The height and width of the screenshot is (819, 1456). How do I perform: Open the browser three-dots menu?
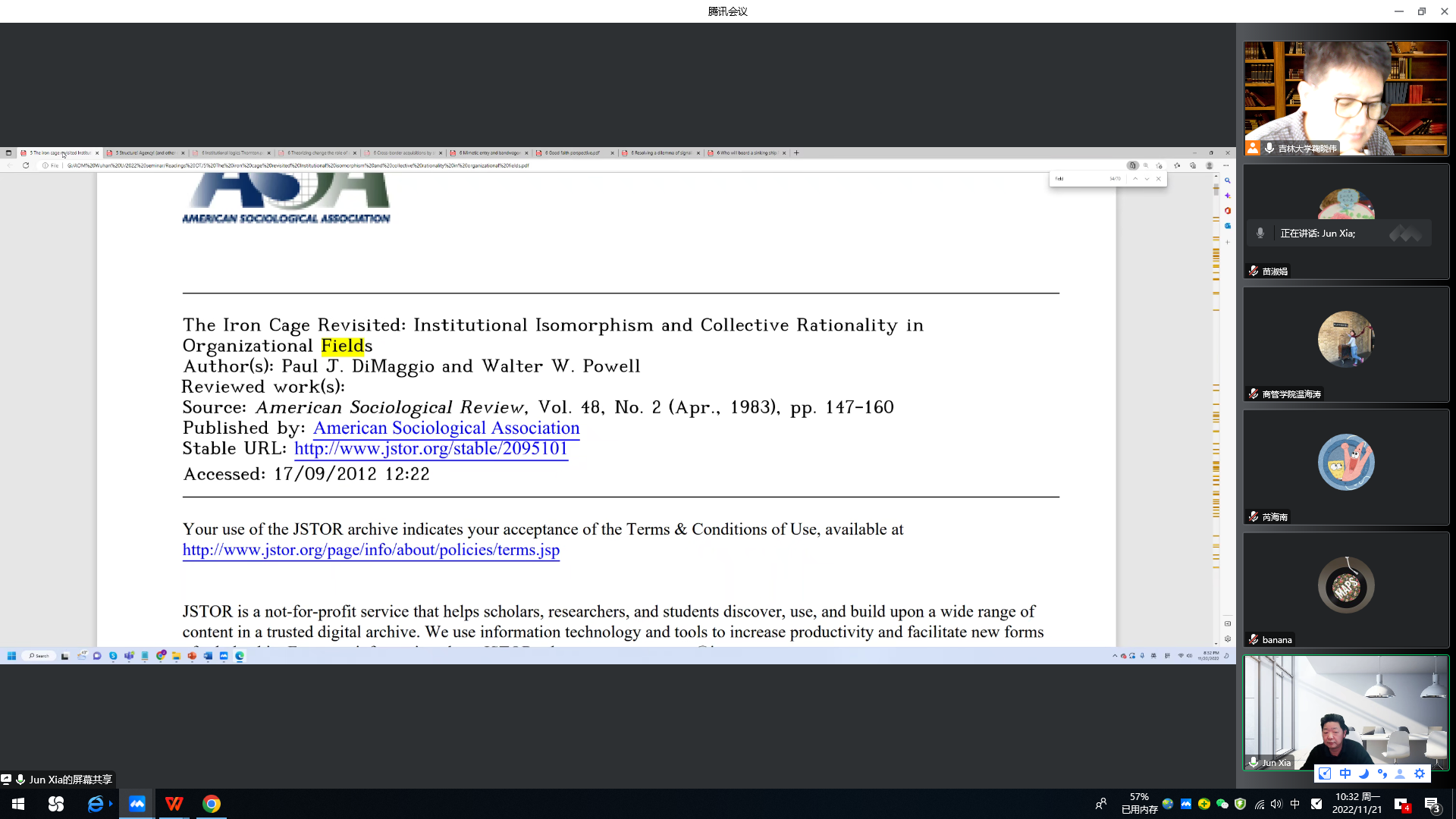click(1225, 165)
